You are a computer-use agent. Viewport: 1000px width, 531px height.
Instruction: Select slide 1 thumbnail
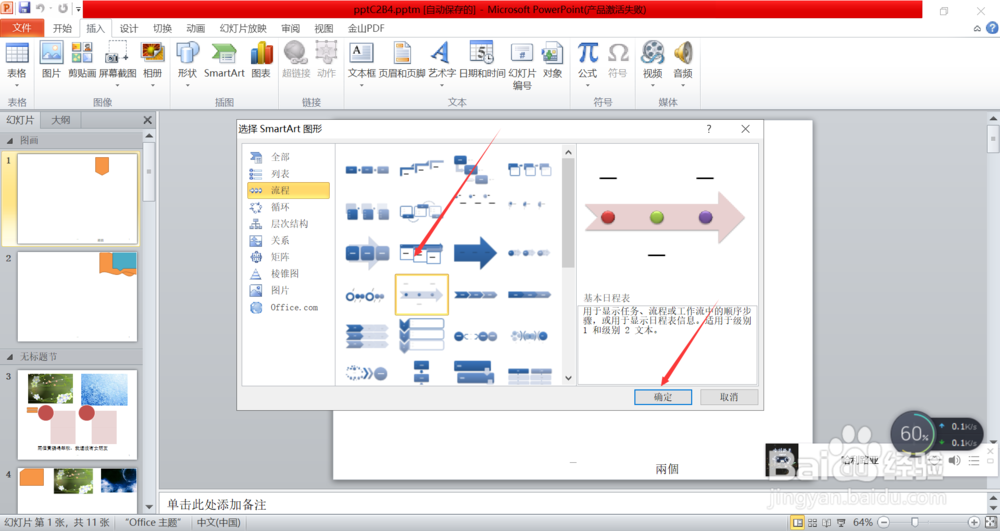click(77, 198)
